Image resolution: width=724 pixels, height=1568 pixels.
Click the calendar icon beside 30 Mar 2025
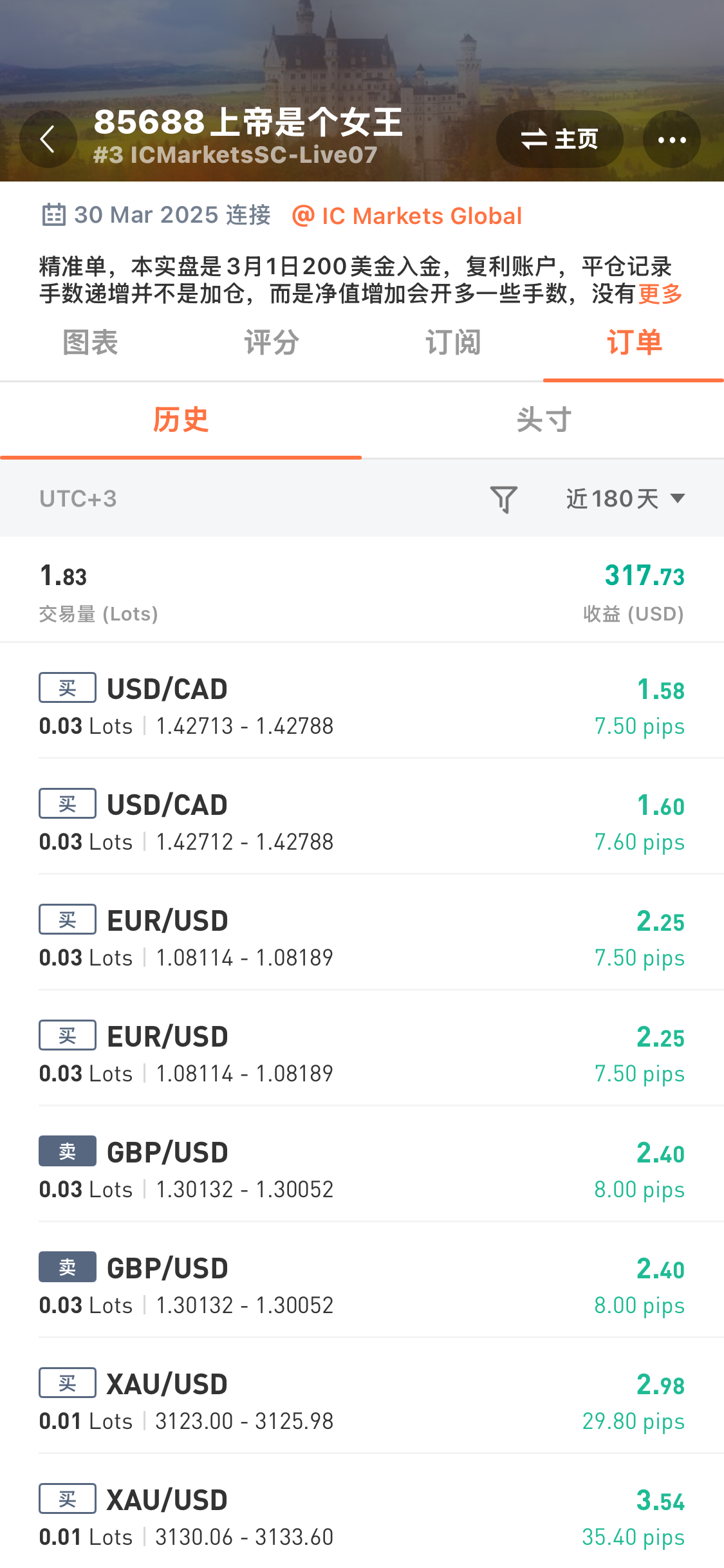pyautogui.click(x=54, y=215)
